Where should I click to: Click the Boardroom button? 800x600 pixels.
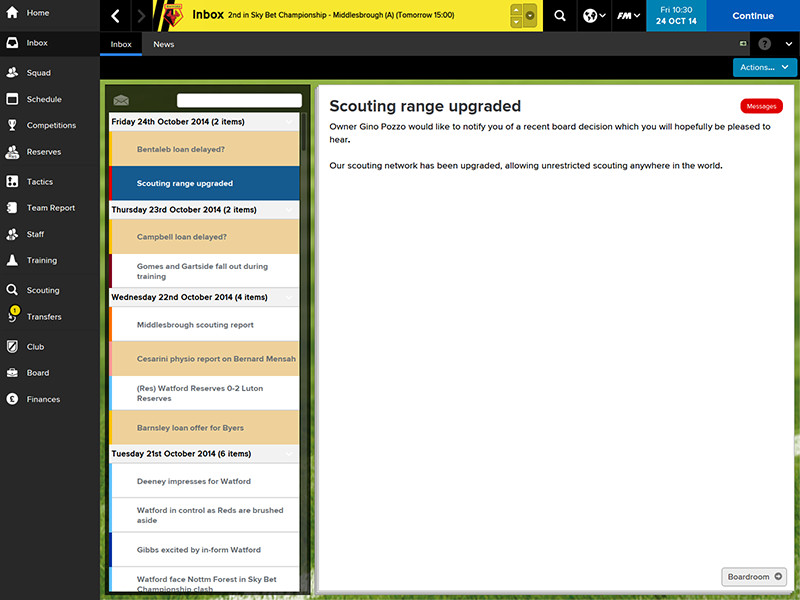(x=754, y=577)
